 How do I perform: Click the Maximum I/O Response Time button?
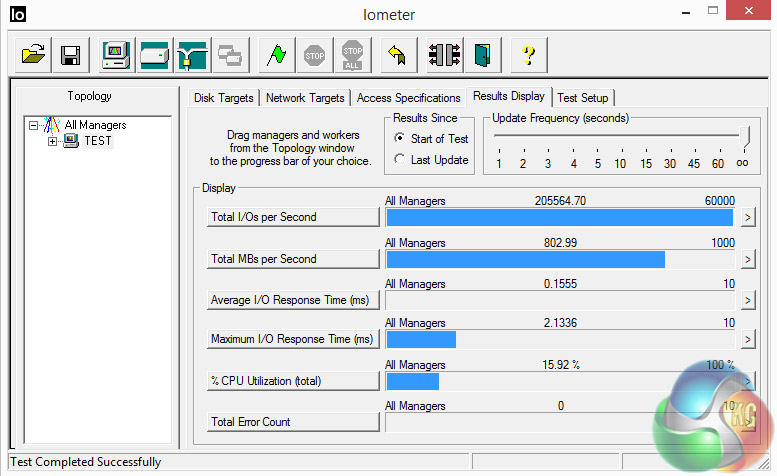coord(293,339)
